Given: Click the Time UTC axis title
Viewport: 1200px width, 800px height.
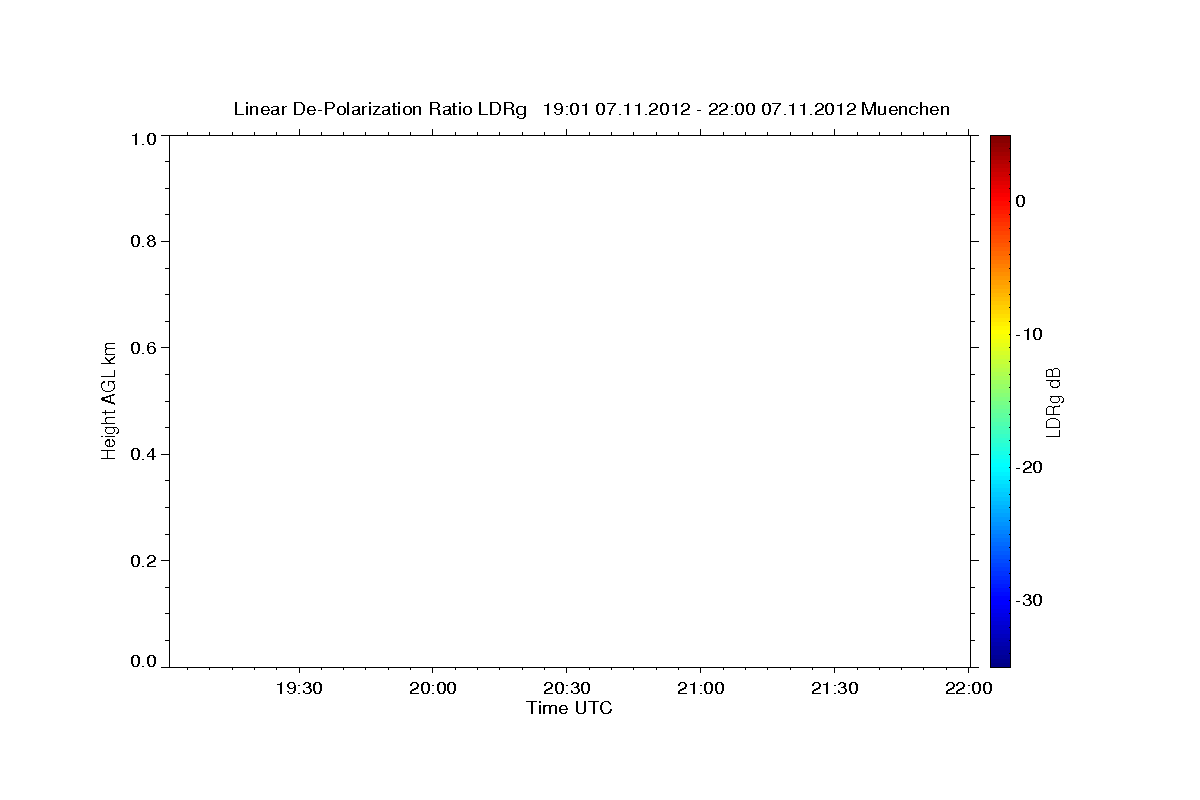Looking at the screenshot, I should (569, 709).
